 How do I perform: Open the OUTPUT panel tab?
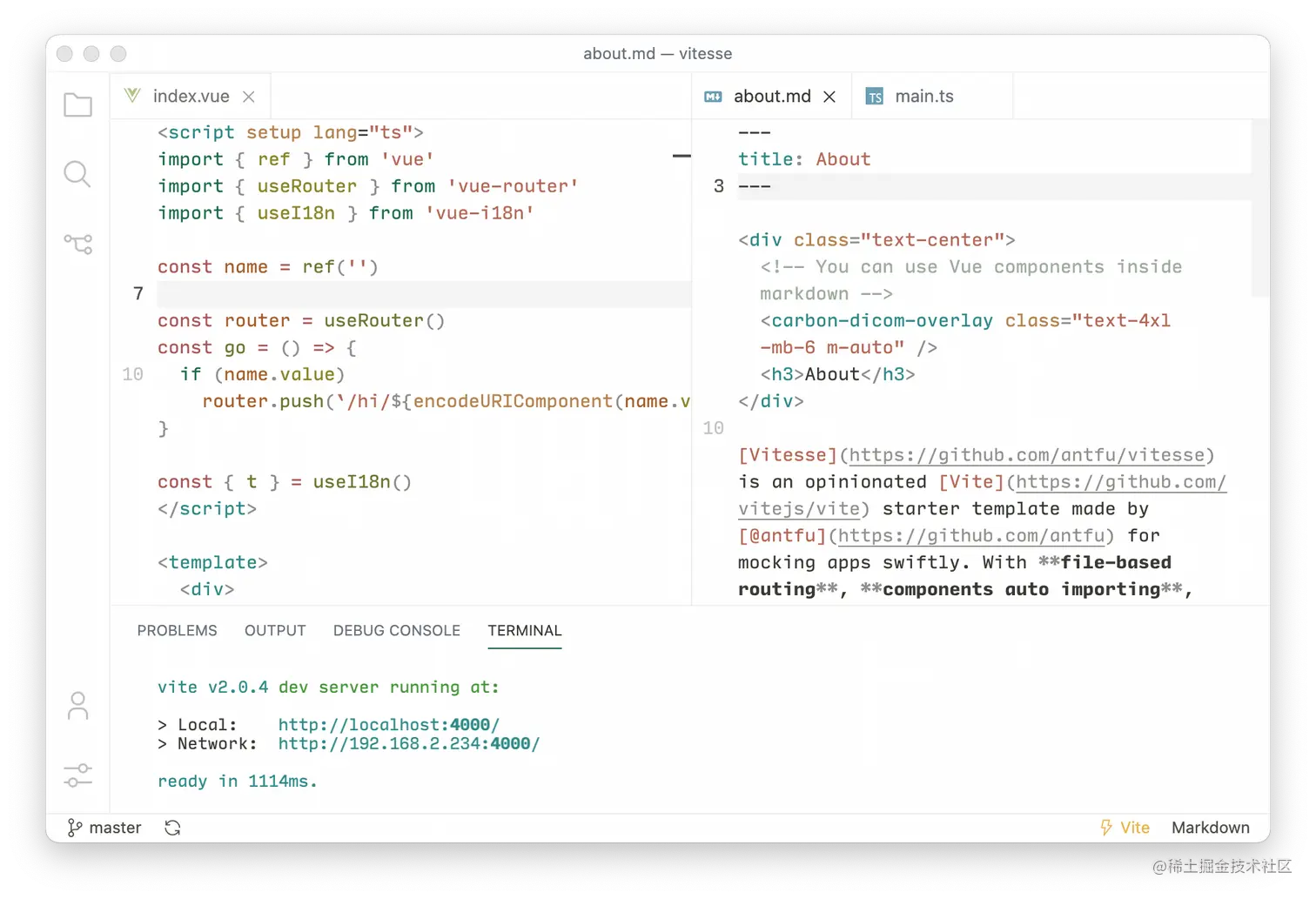pyautogui.click(x=275, y=631)
